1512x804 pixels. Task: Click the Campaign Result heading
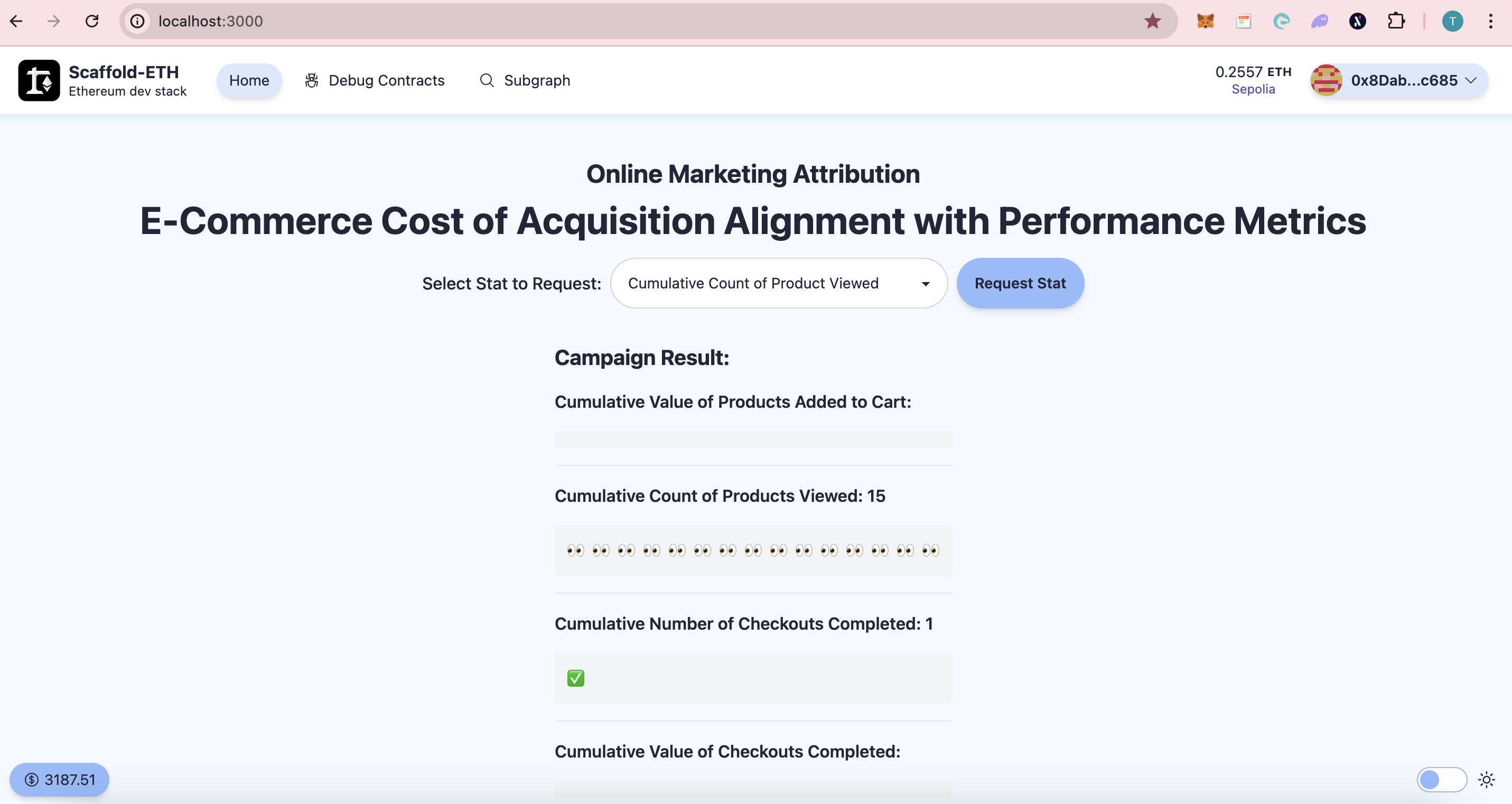(x=641, y=358)
